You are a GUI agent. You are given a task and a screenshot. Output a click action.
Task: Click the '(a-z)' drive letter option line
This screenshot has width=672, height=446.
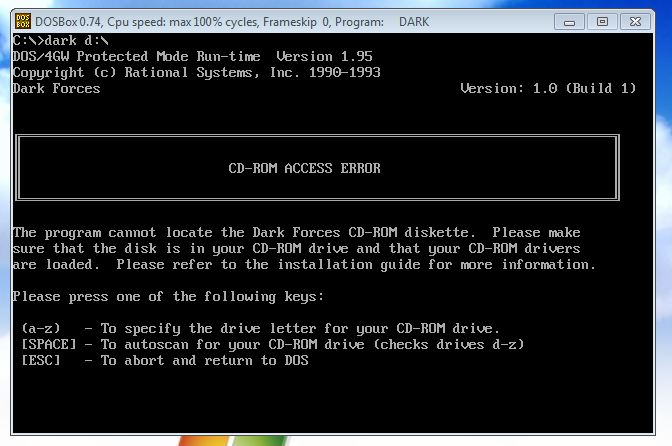261,329
